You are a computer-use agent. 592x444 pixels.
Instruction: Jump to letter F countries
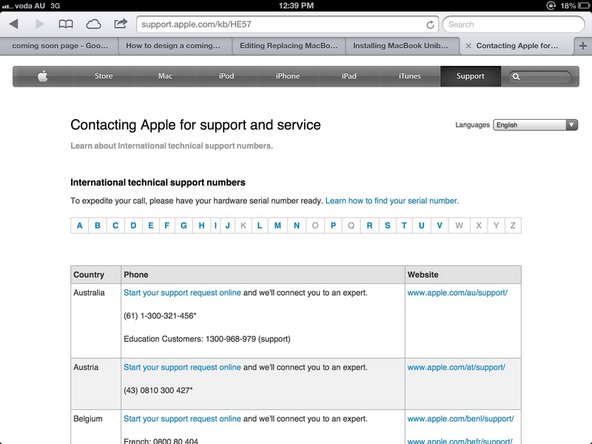167,225
